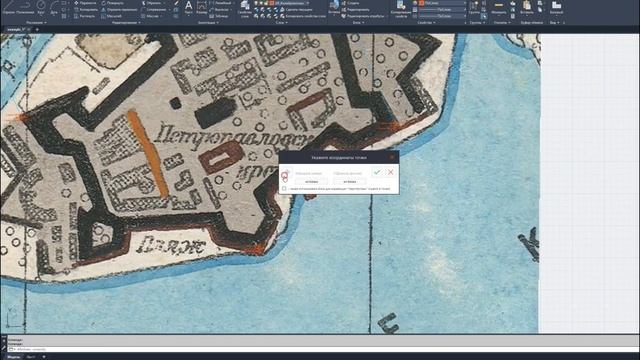
Task: Click the Группа (Group) tool
Action: (x=474, y=7)
